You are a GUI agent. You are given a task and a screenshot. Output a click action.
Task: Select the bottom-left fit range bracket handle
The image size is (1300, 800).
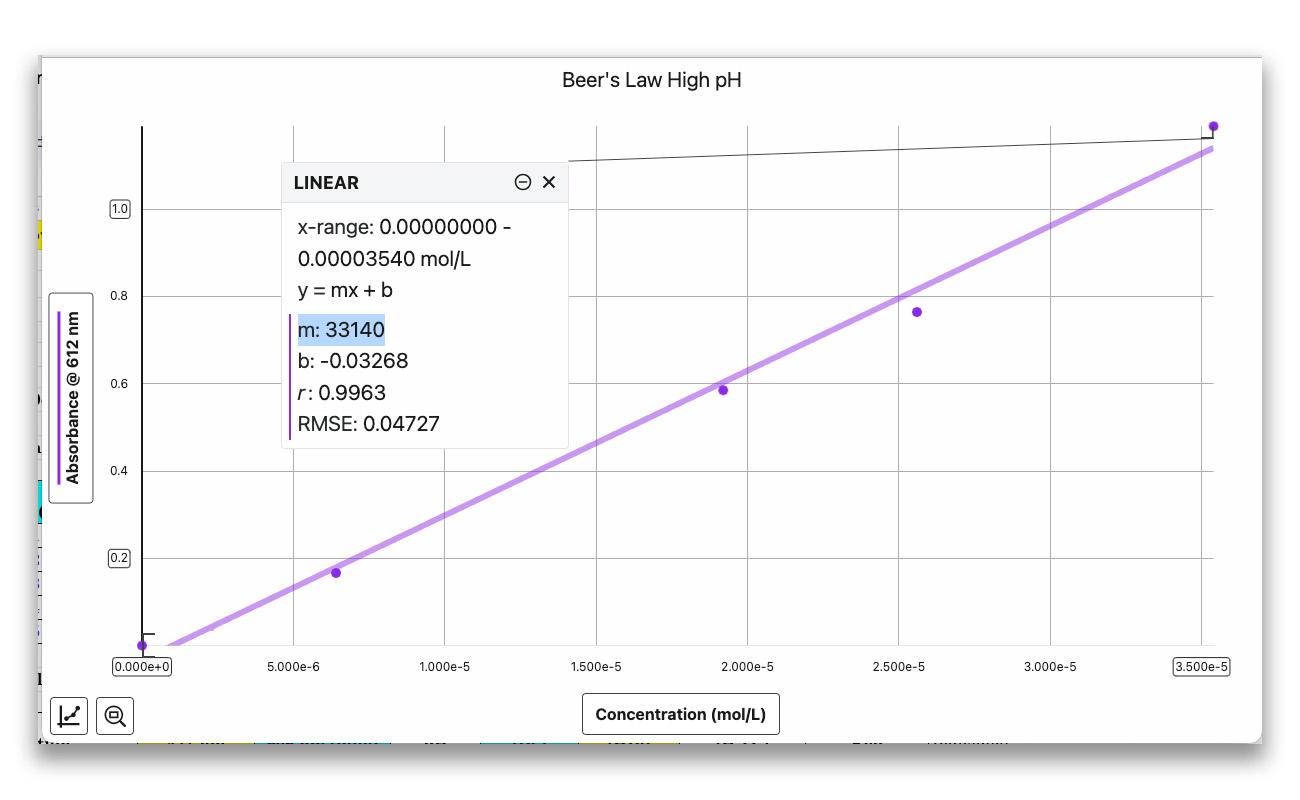click(147, 637)
